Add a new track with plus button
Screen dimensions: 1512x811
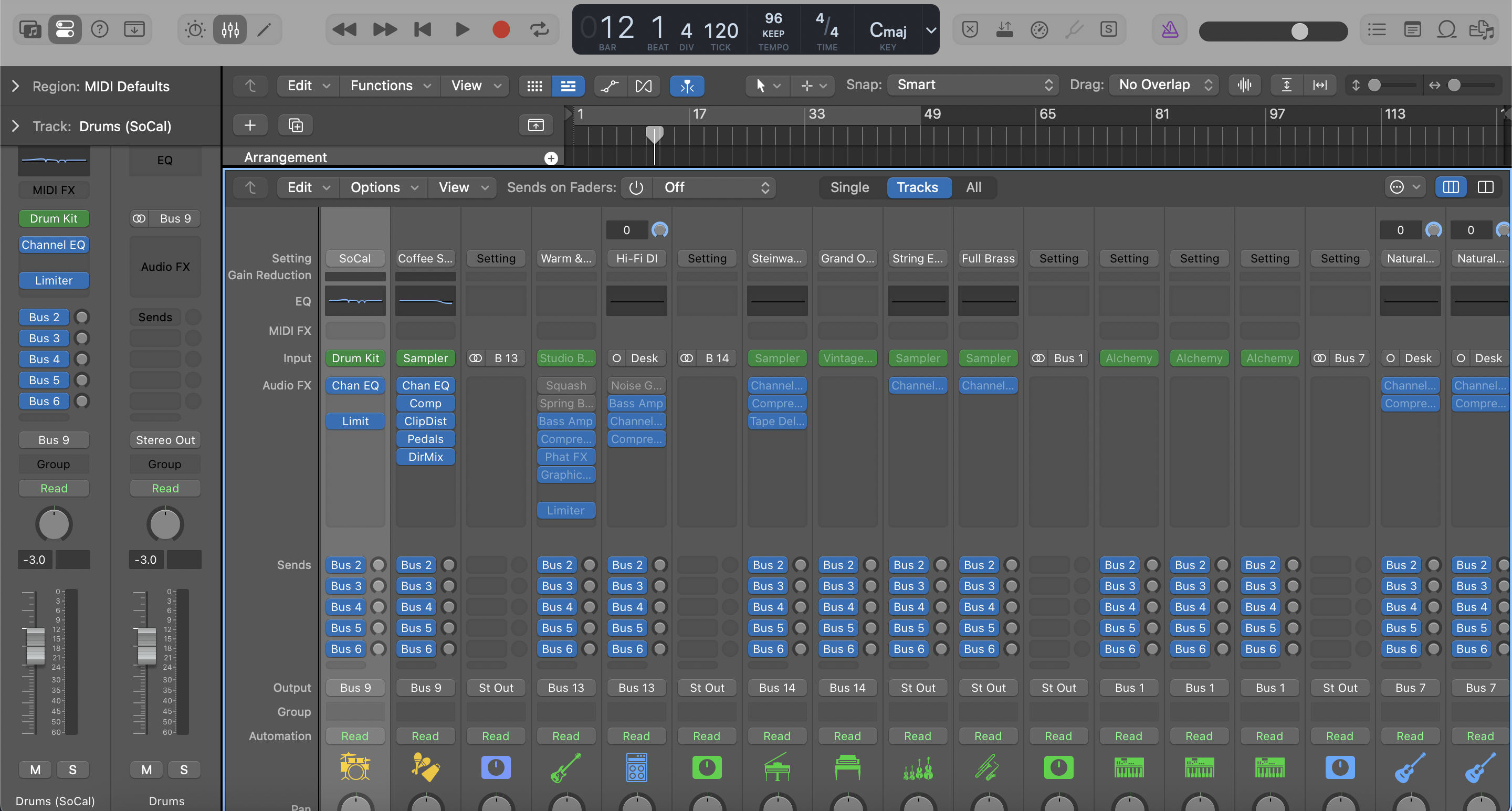pos(250,125)
